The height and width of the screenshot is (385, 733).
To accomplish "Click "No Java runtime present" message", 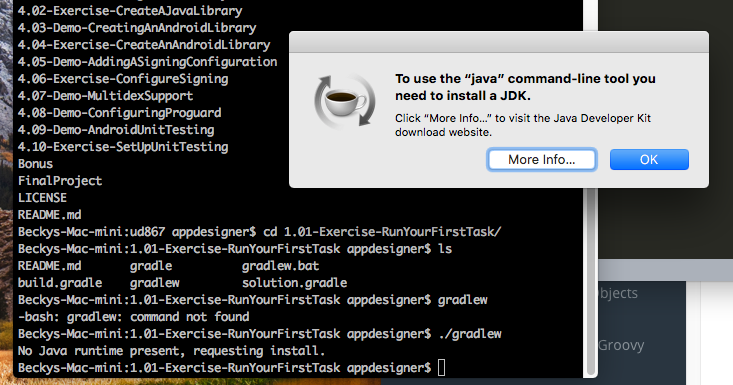I will point(171,351).
